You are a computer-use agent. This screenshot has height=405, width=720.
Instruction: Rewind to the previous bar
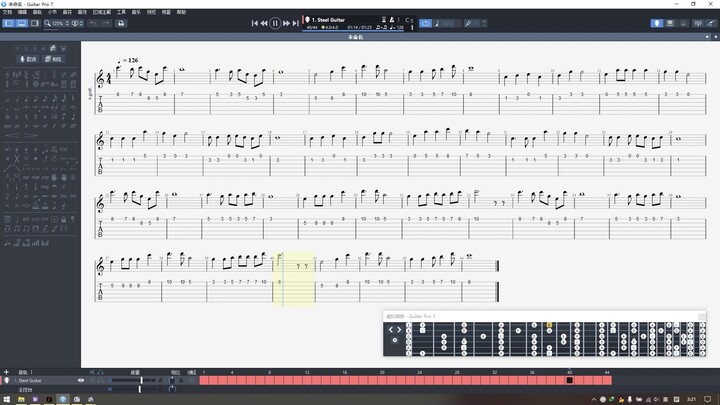click(264, 23)
